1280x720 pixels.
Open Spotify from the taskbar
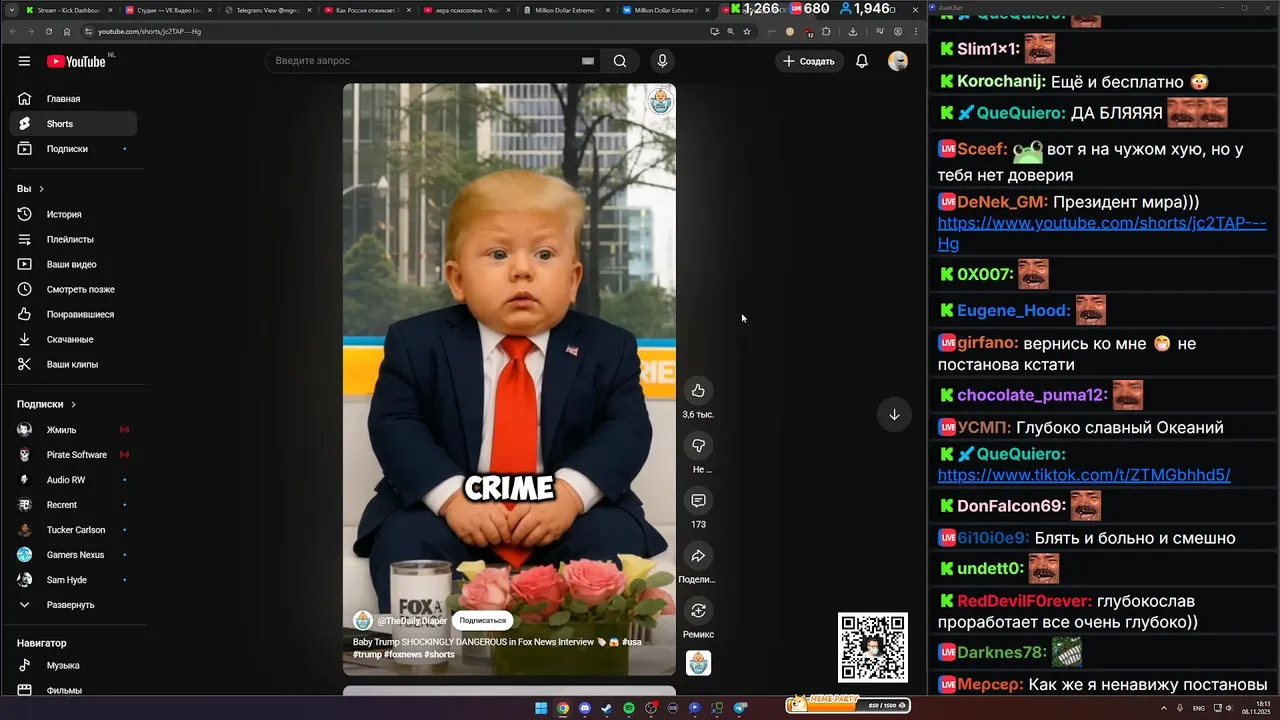pyautogui.click(x=629, y=708)
